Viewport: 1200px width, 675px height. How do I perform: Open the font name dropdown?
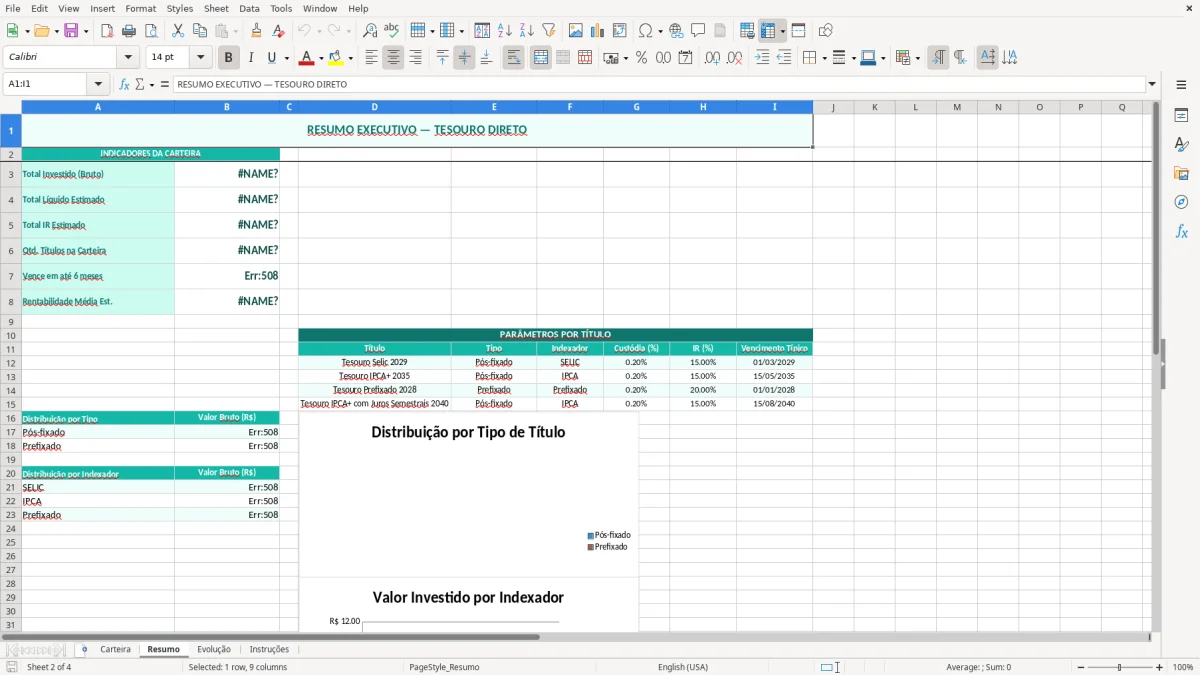point(127,58)
